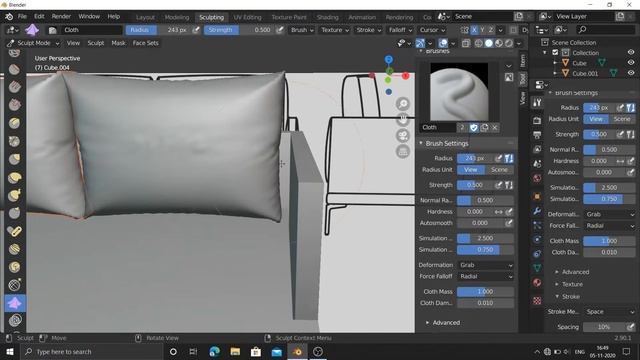Image resolution: width=640 pixels, height=360 pixels.
Task: Open Falloff dropdown in header
Action: tap(400, 30)
